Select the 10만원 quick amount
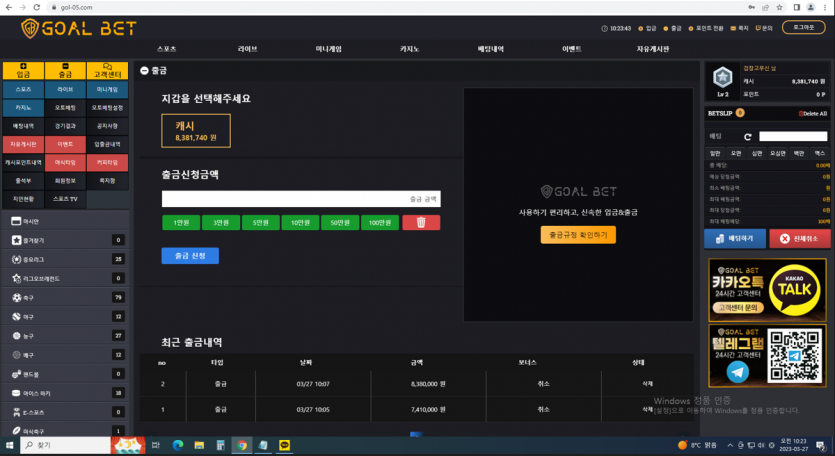This screenshot has height=456, width=835. [300, 223]
